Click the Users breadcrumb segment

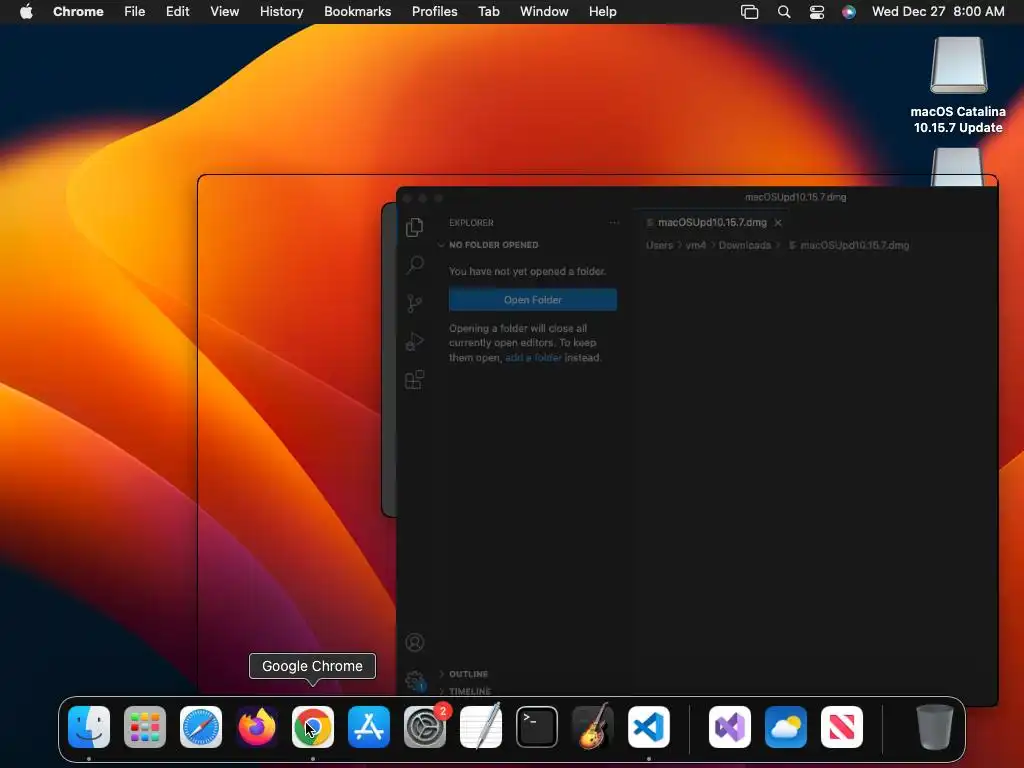tap(659, 246)
